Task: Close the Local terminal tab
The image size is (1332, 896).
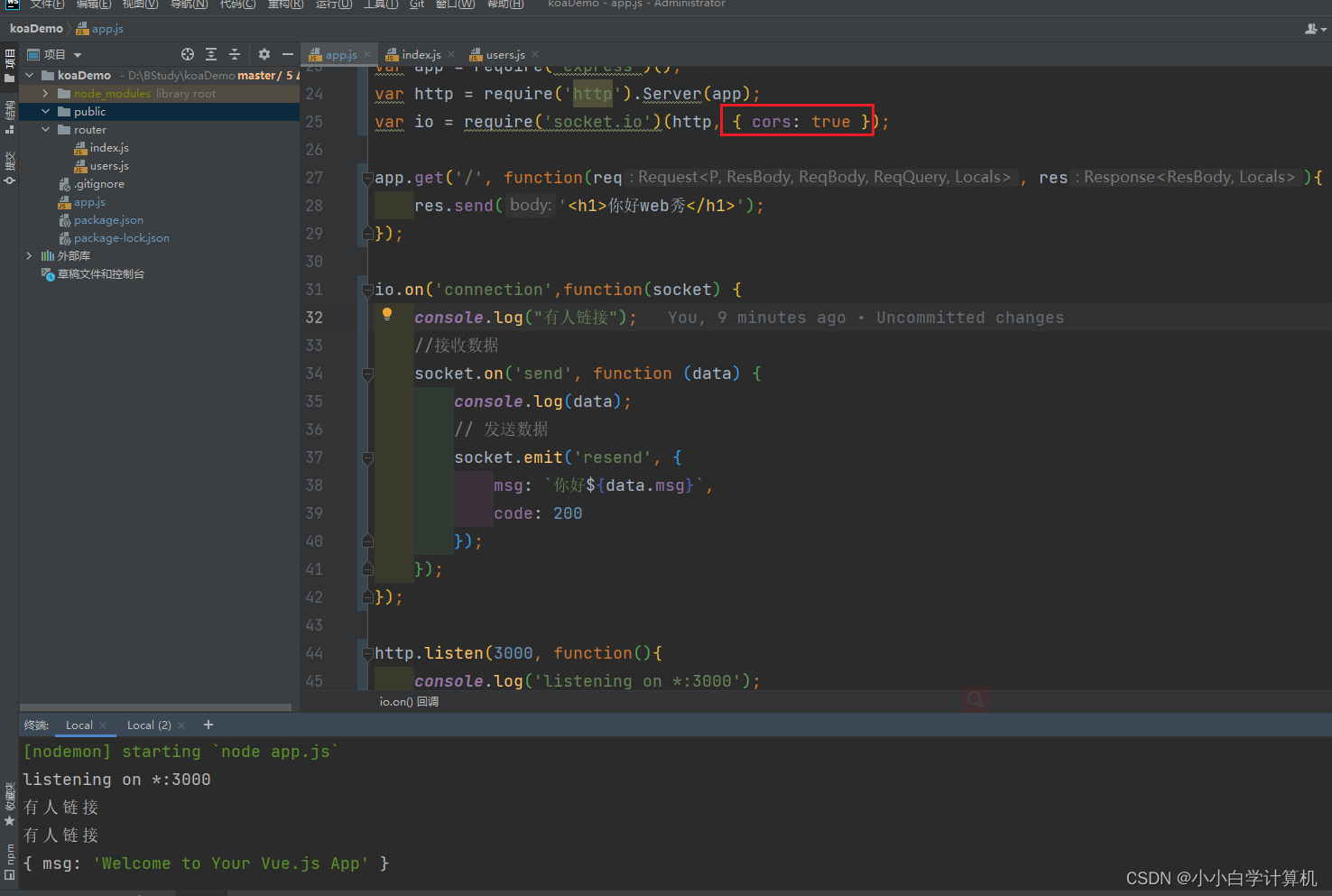Action: (103, 725)
